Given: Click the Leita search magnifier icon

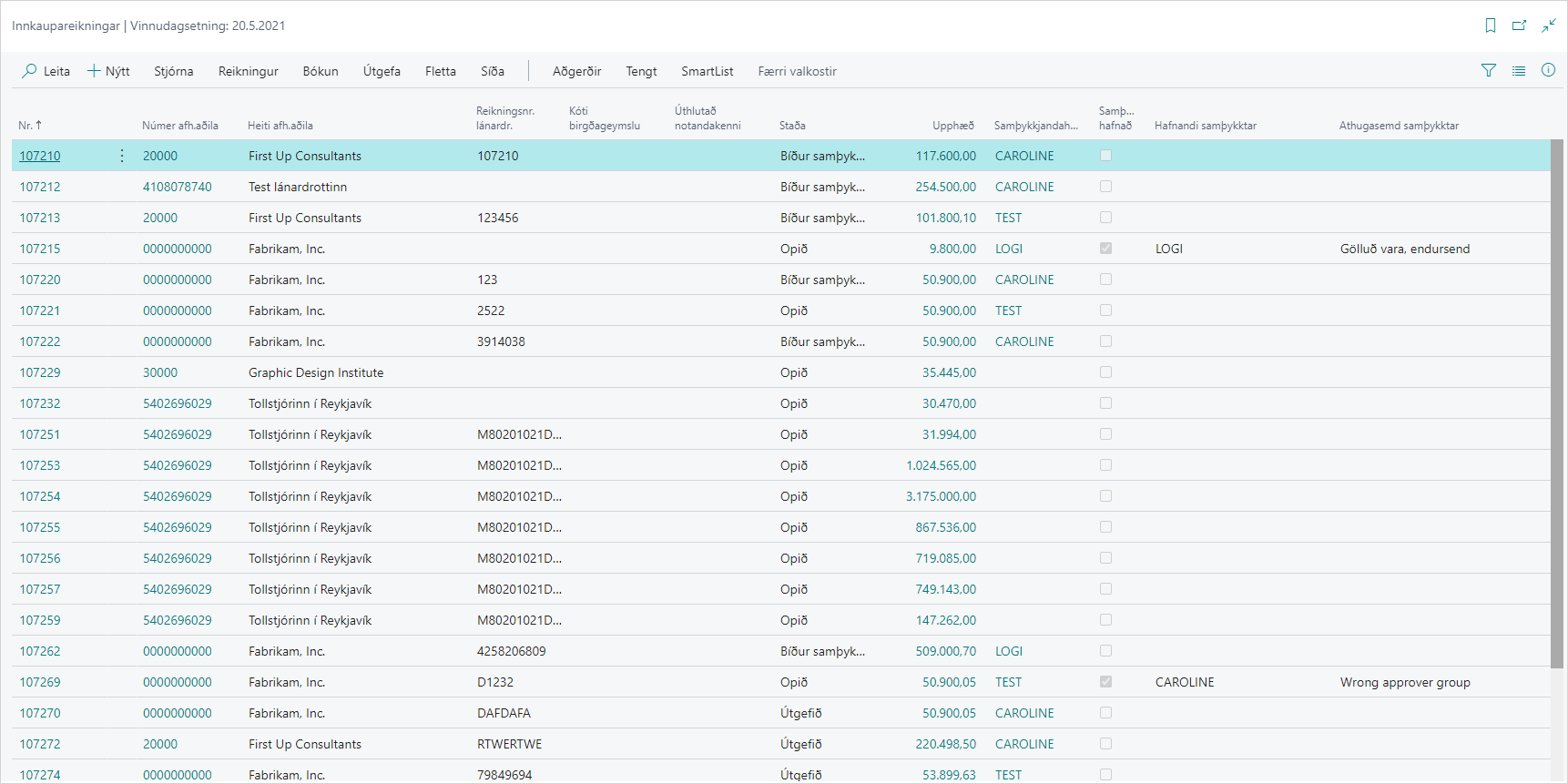Looking at the screenshot, I should coord(30,71).
